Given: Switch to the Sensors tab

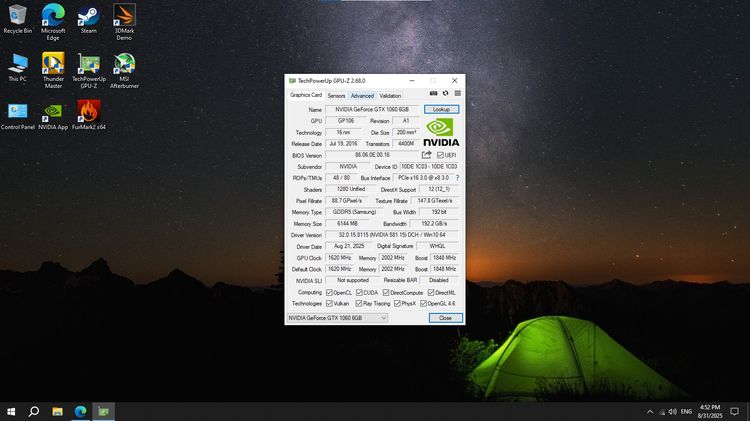Looking at the screenshot, I should (x=336, y=96).
